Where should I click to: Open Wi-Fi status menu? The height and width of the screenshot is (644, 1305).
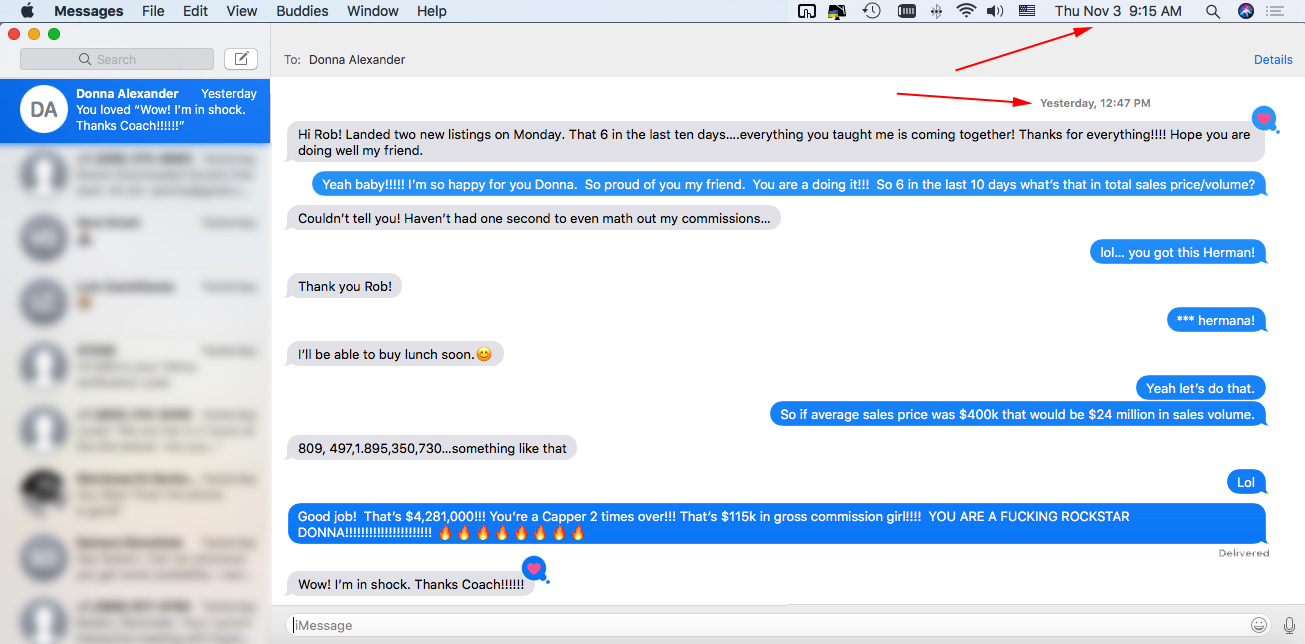[965, 11]
